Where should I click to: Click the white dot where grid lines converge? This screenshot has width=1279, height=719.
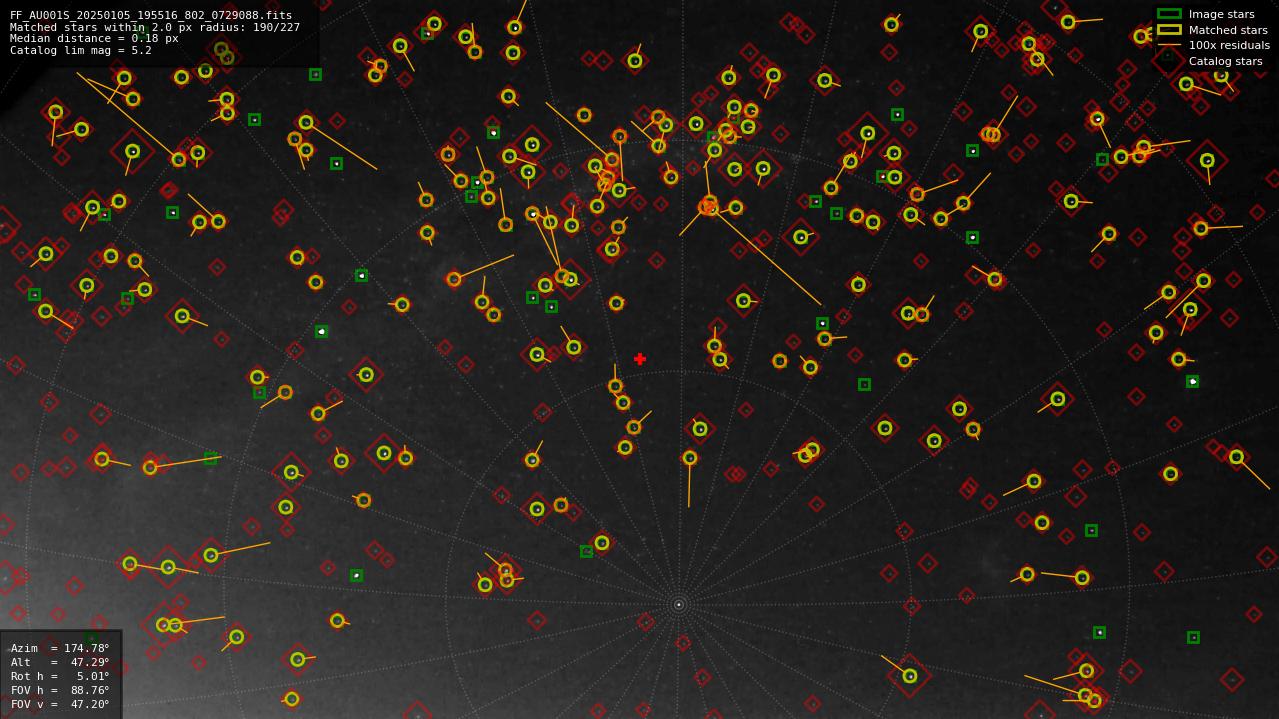(678, 604)
